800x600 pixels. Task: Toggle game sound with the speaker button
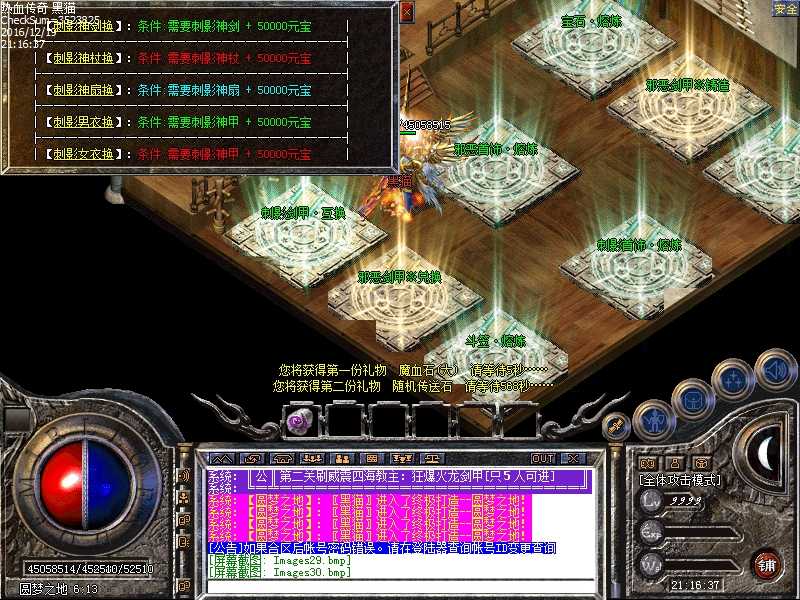774,370
